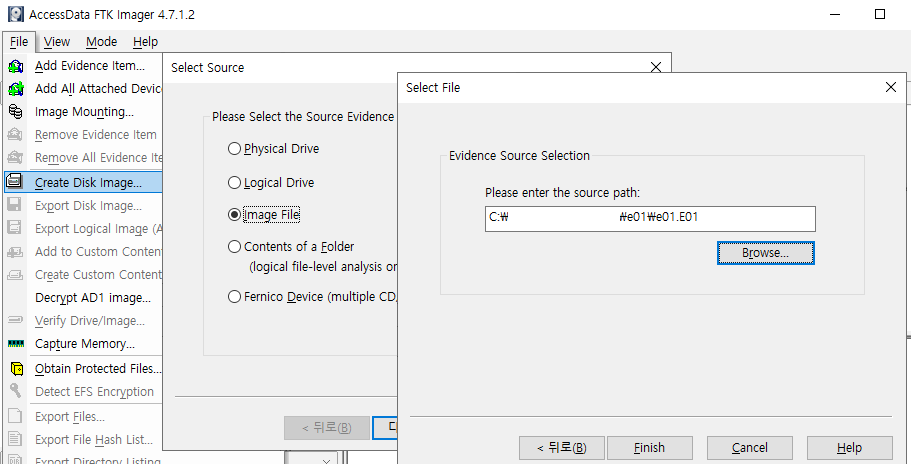Click the Add Evidence Item icon
This screenshot has width=911, height=464.
tap(15, 66)
